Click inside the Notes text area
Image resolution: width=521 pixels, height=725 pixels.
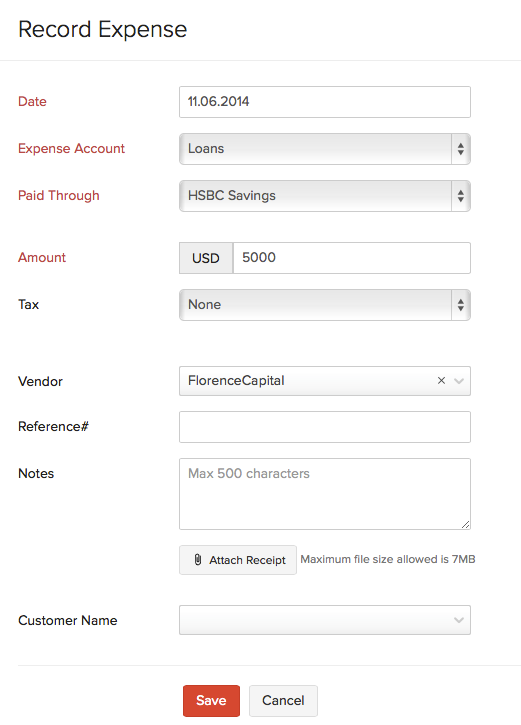[325, 494]
